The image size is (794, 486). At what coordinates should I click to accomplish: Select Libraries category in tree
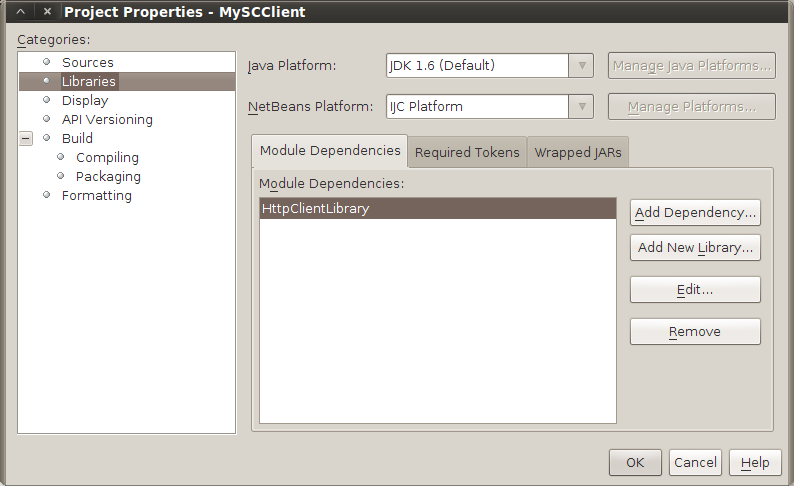(x=89, y=81)
